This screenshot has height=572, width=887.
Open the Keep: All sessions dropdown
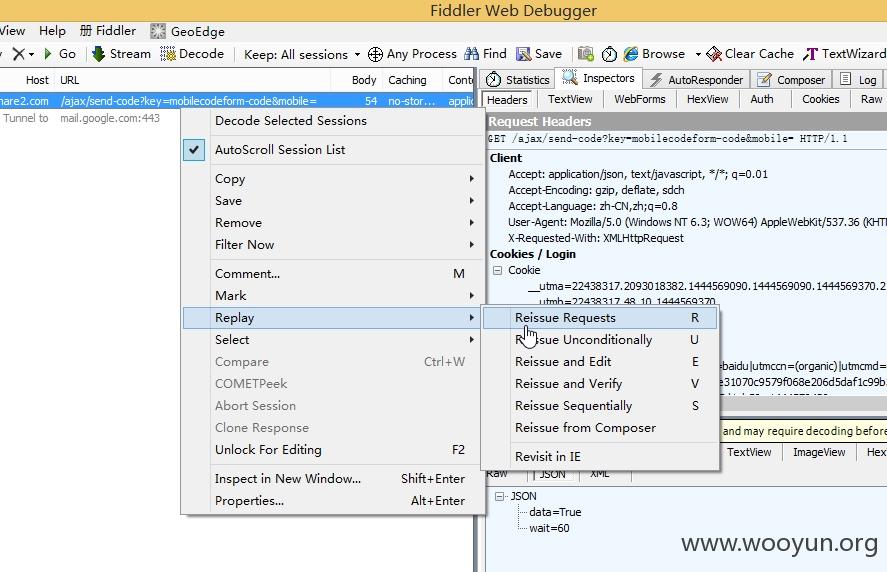click(302, 54)
